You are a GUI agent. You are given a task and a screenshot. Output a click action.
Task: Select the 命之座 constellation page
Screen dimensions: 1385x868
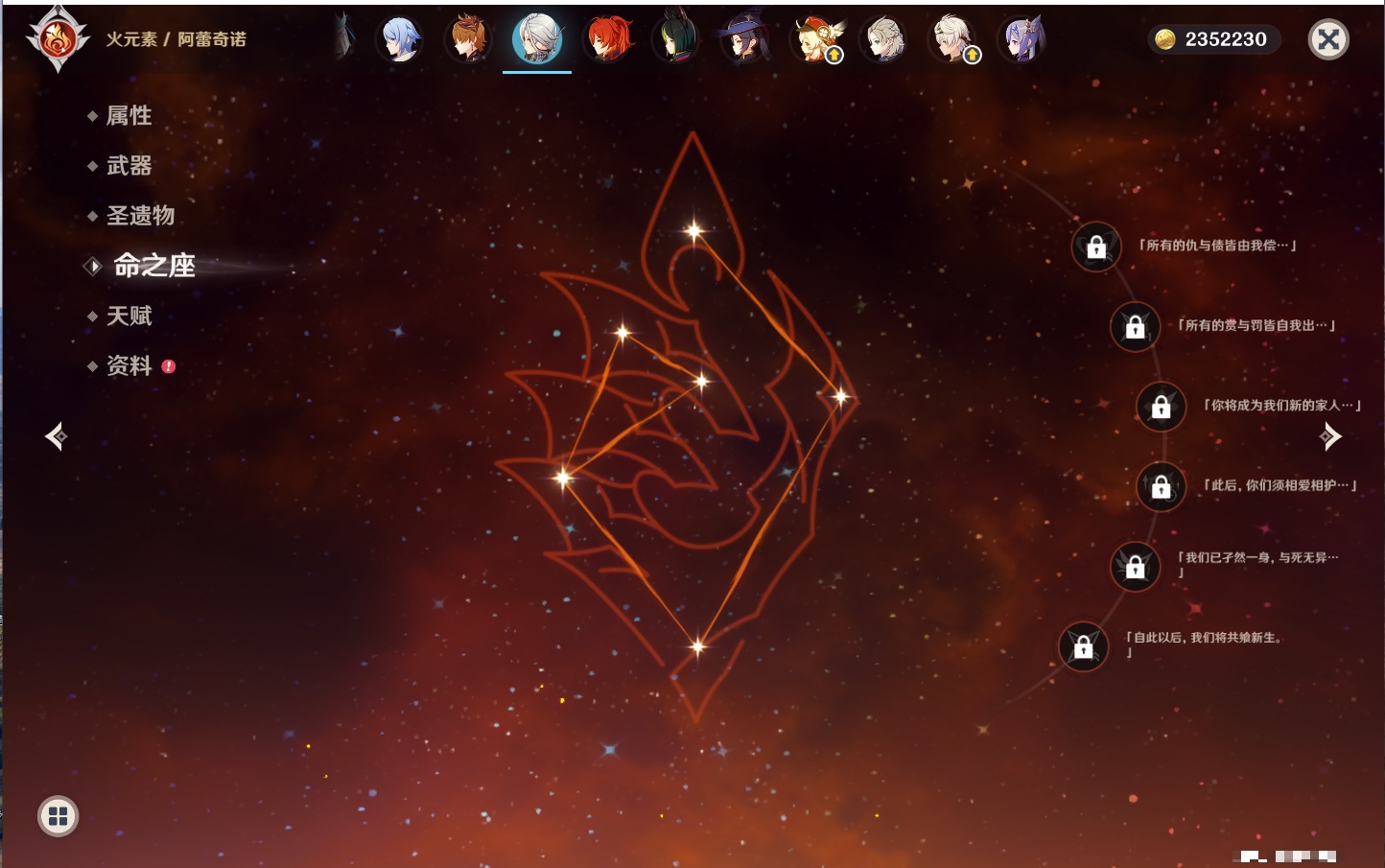153,266
